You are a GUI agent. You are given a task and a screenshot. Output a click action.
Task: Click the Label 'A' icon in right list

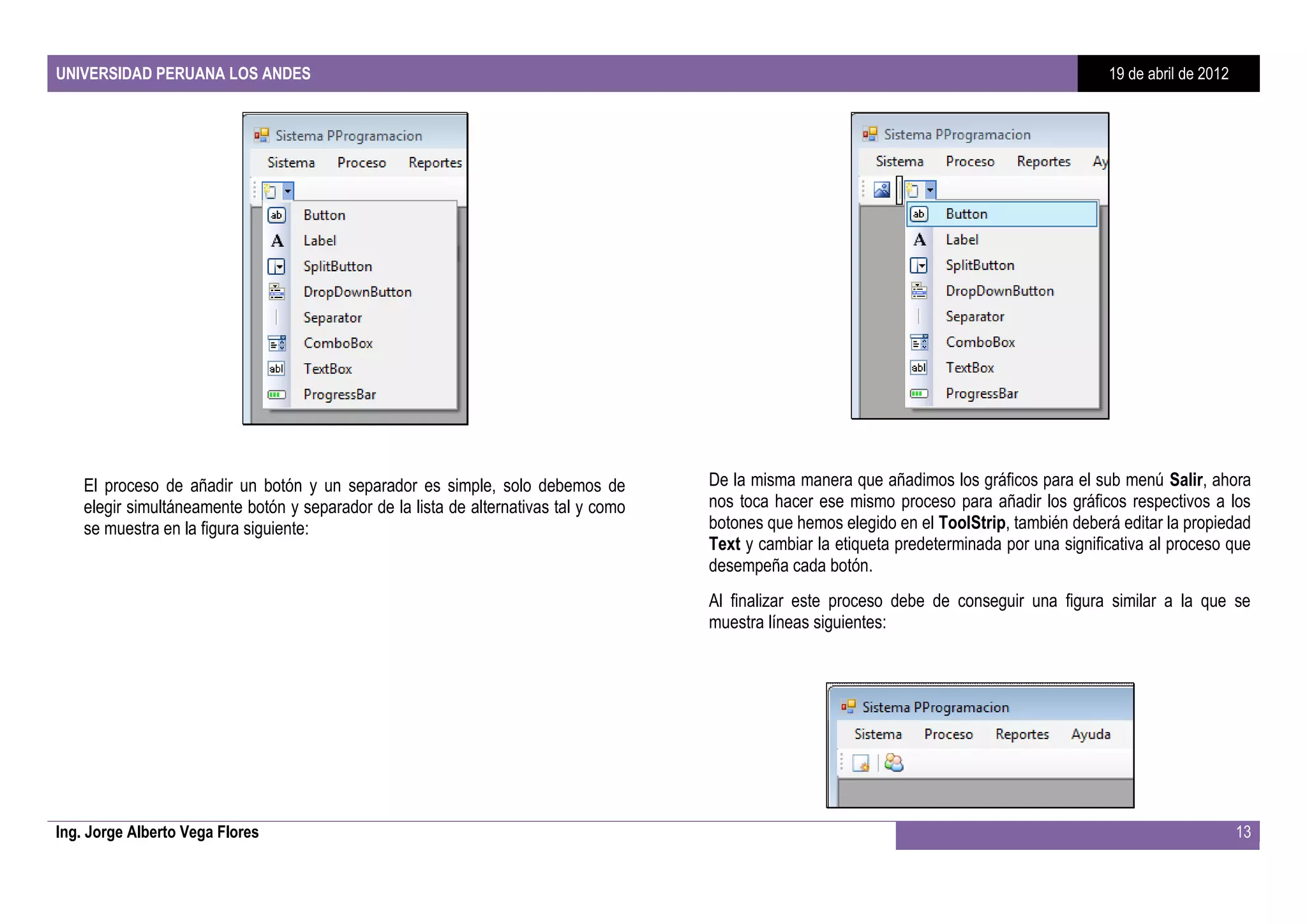click(x=919, y=240)
